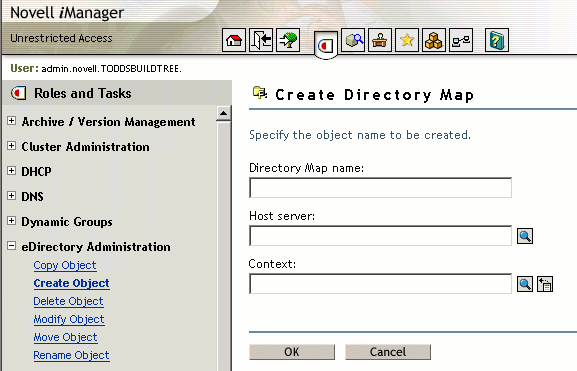Expand Dynamic Groups category

(11, 220)
